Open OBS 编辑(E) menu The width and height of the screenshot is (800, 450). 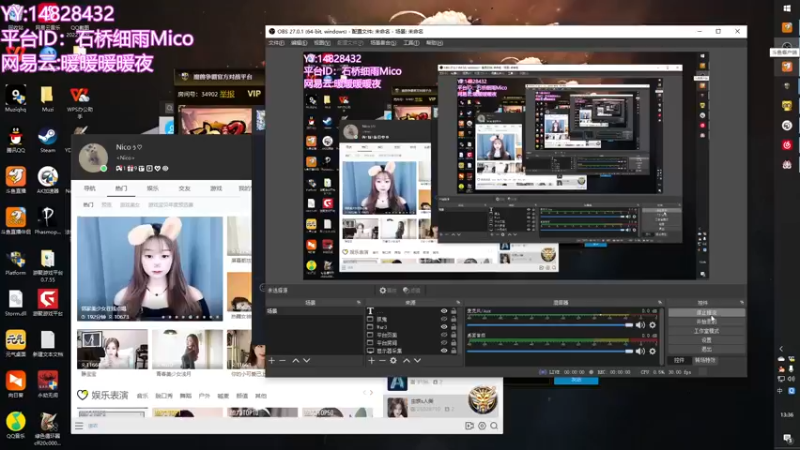coord(299,43)
